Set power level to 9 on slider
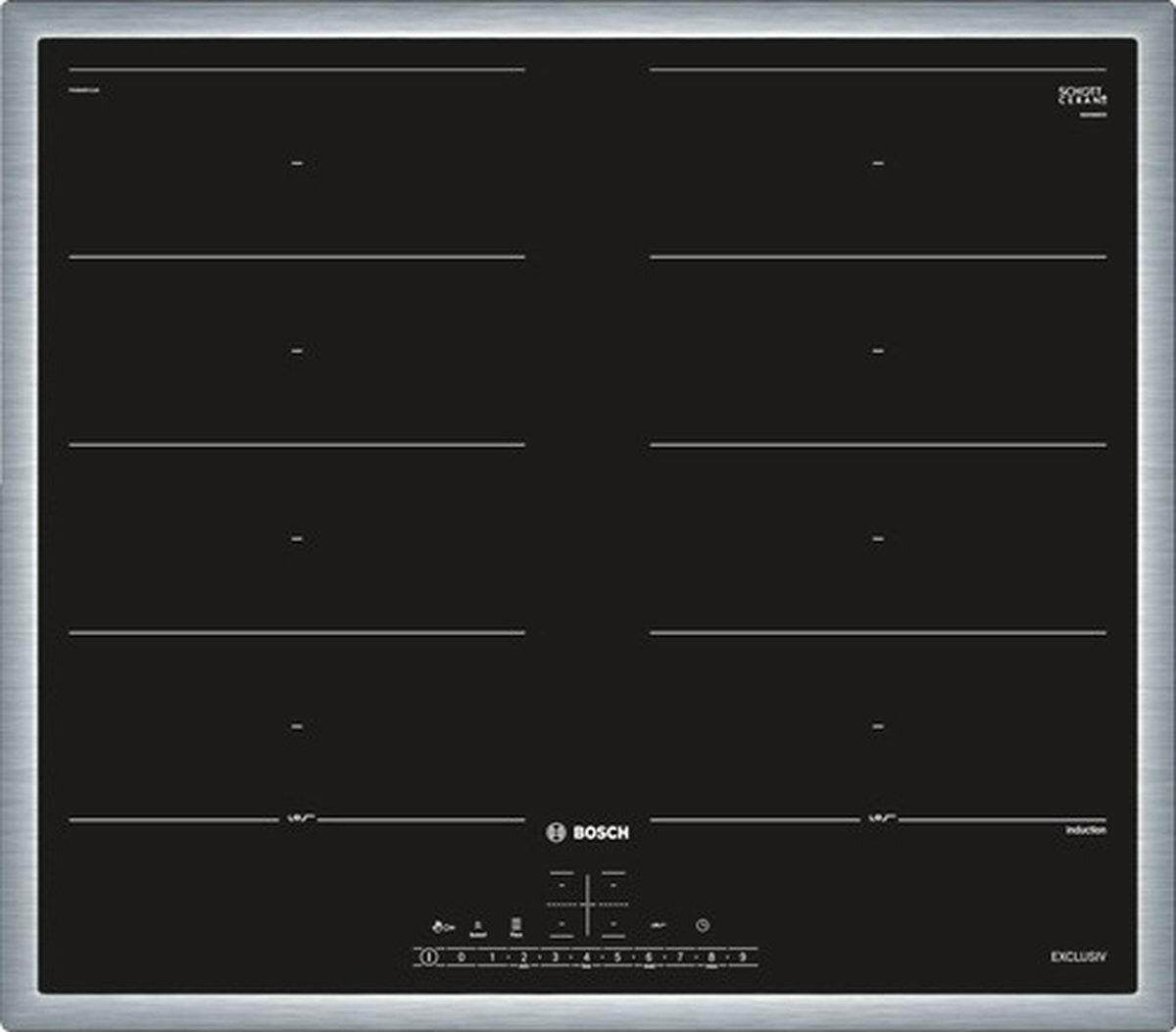This screenshot has height=1032, width=1176. (x=743, y=957)
